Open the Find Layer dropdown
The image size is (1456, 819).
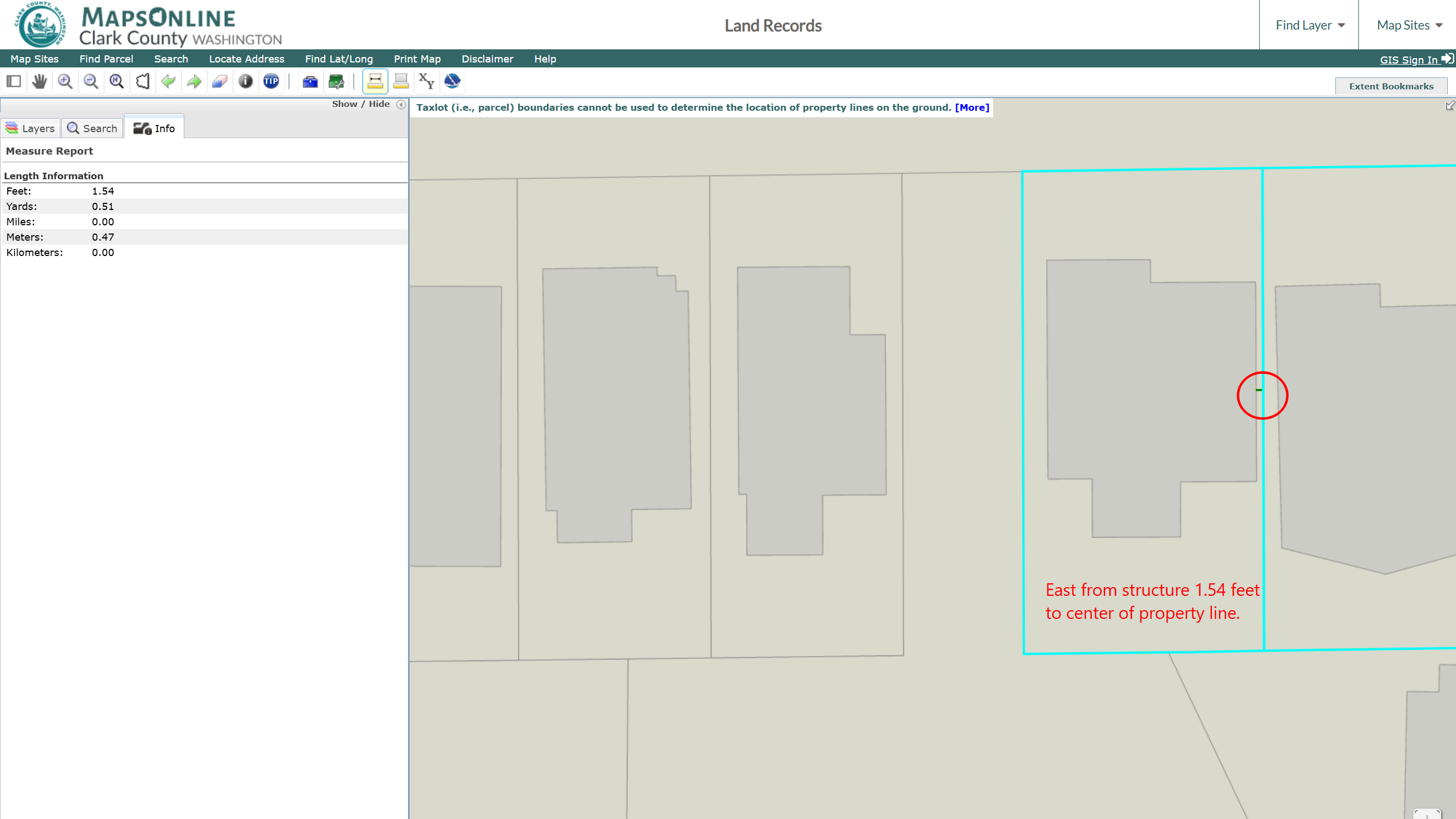click(1309, 25)
